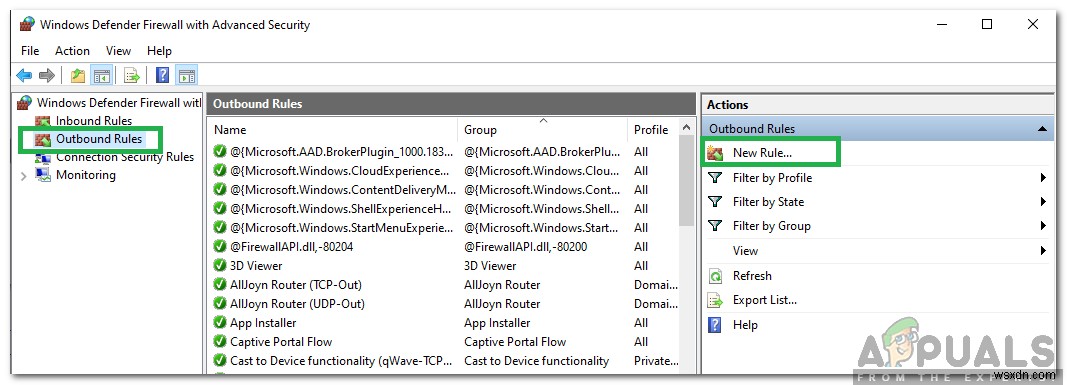
Task: Select the App Installer rule name
Action: (263, 322)
